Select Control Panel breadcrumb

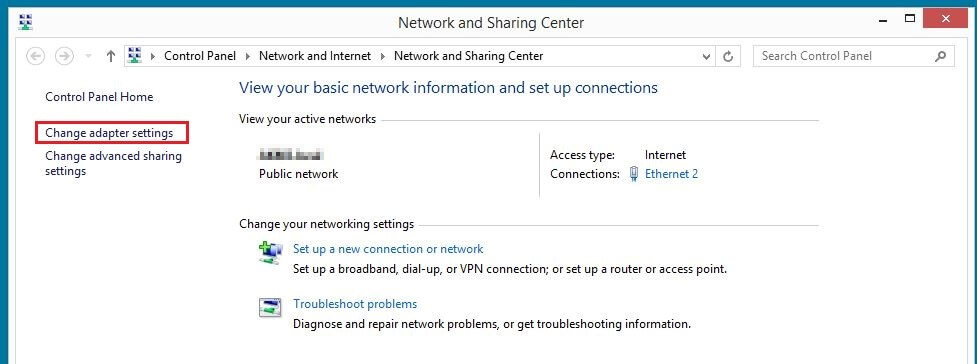click(x=200, y=56)
